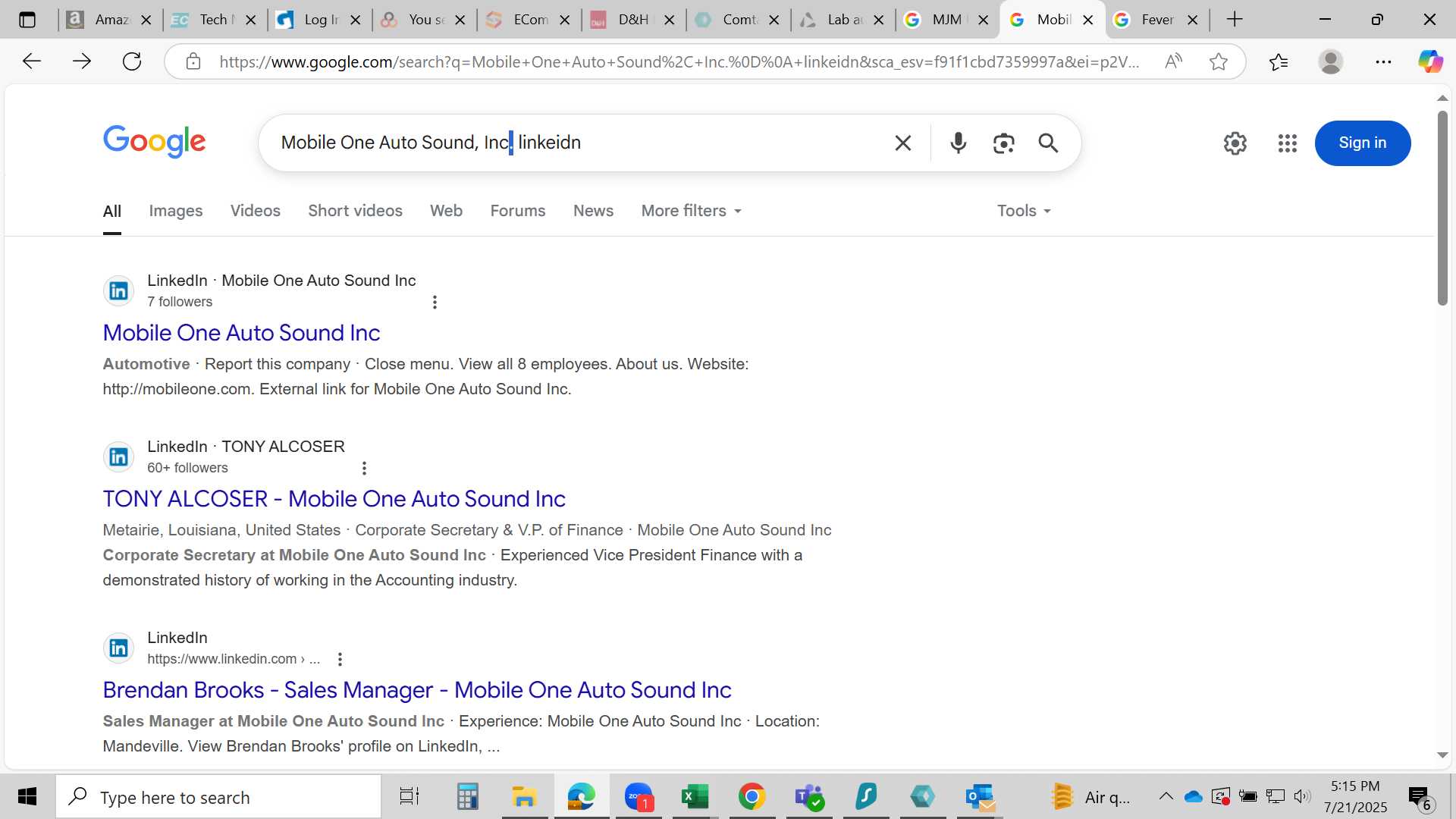The image size is (1456, 819).
Task: Open Air quality weather widget
Action: click(x=1090, y=796)
